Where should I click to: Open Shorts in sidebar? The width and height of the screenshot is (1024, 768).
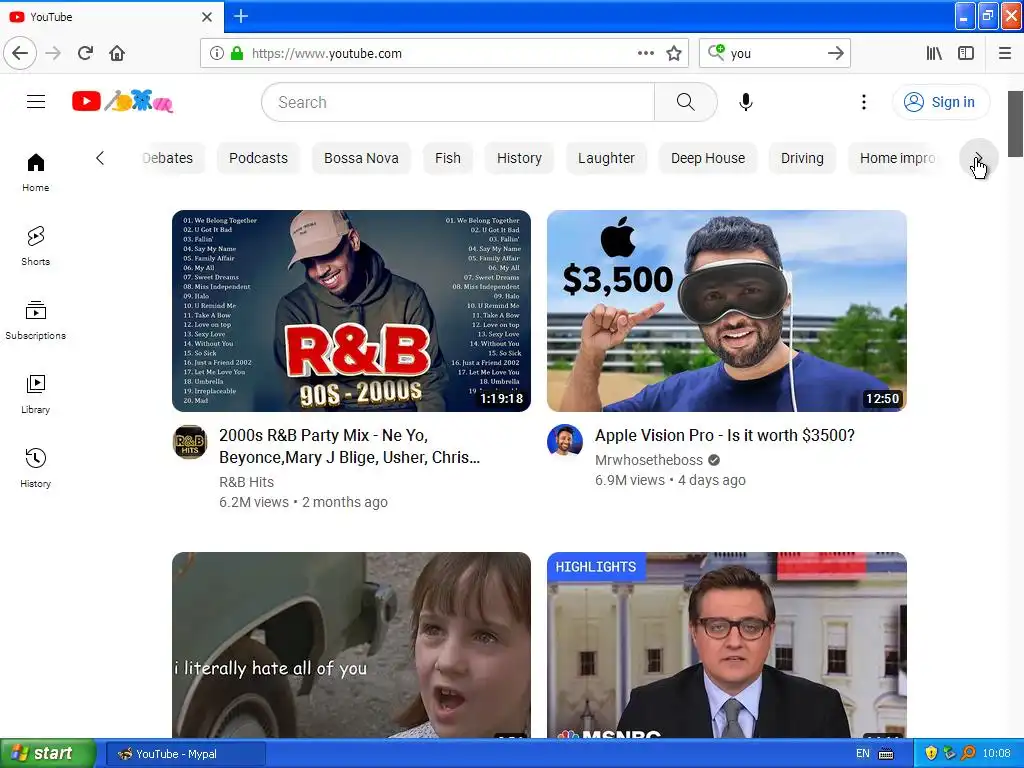35,246
